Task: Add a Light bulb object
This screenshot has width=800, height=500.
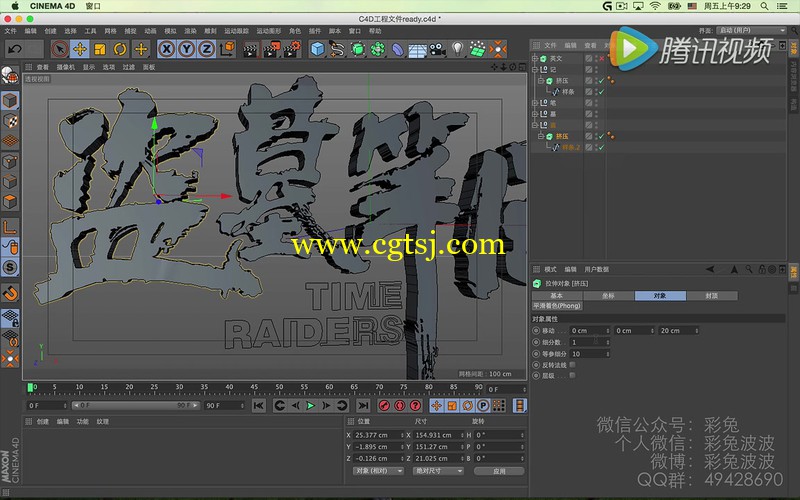Action: click(458, 49)
